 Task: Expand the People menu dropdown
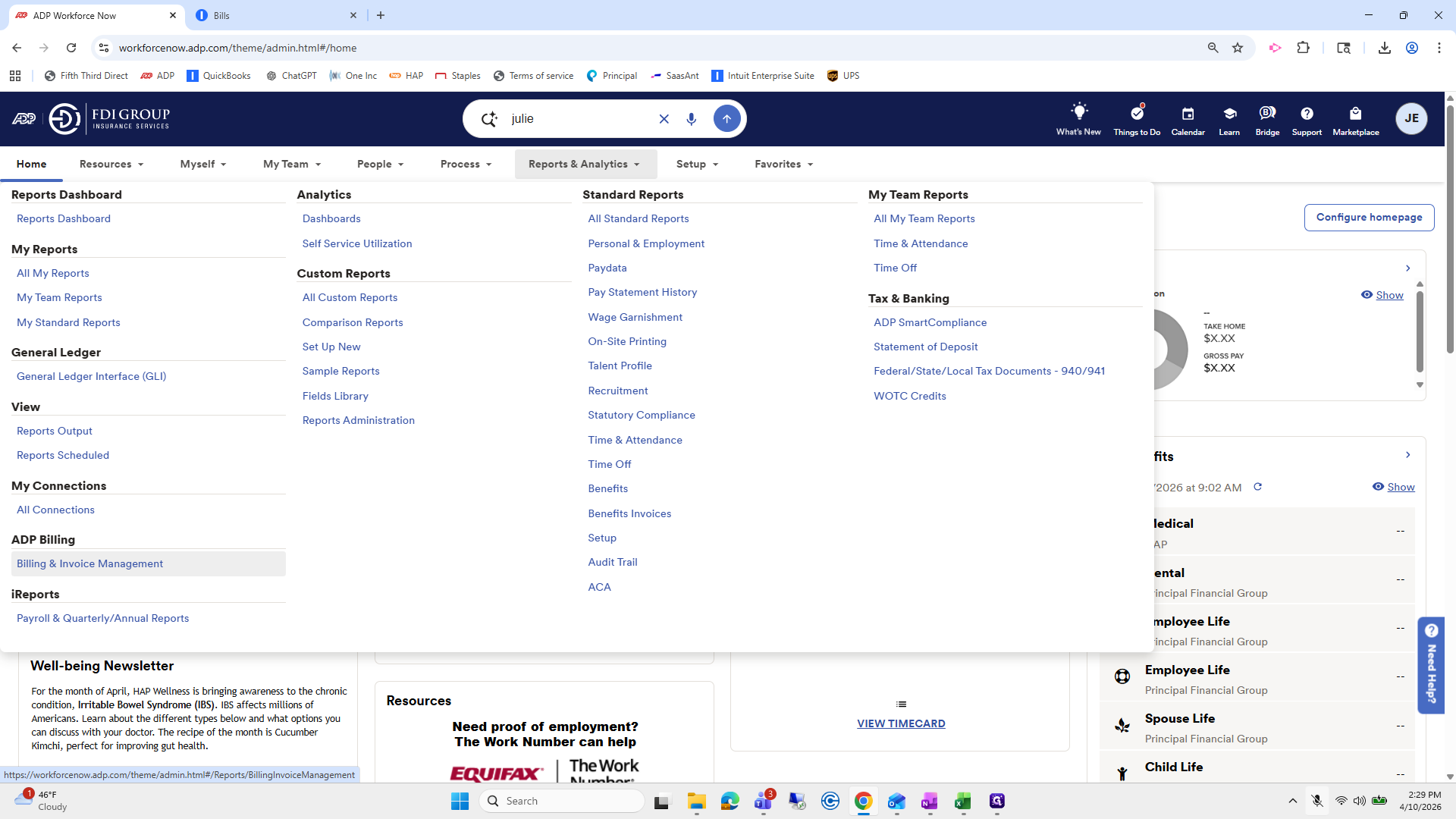pos(381,164)
